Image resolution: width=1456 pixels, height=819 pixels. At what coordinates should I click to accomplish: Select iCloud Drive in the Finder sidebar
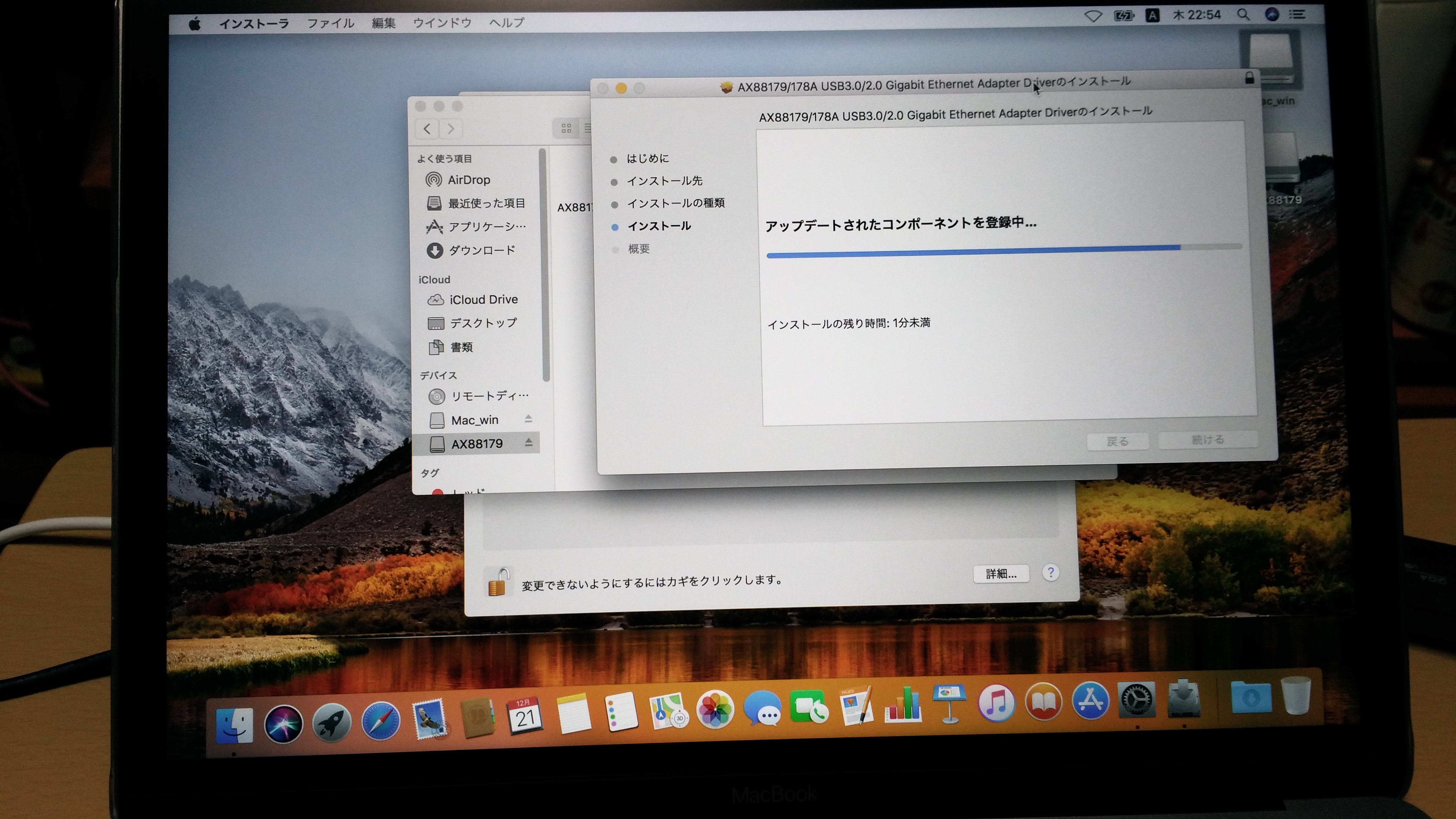click(x=472, y=300)
